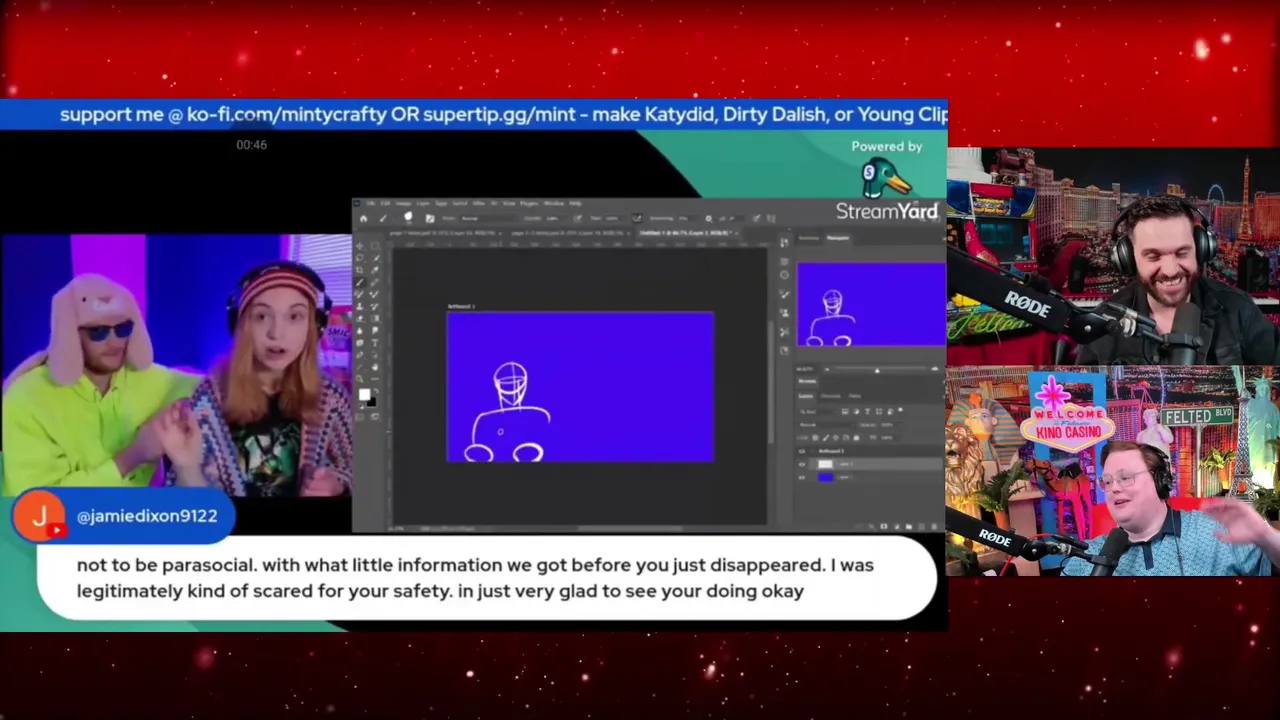1280x720 pixels.
Task: Select the Rectangular Marquee tool
Action: point(375,246)
